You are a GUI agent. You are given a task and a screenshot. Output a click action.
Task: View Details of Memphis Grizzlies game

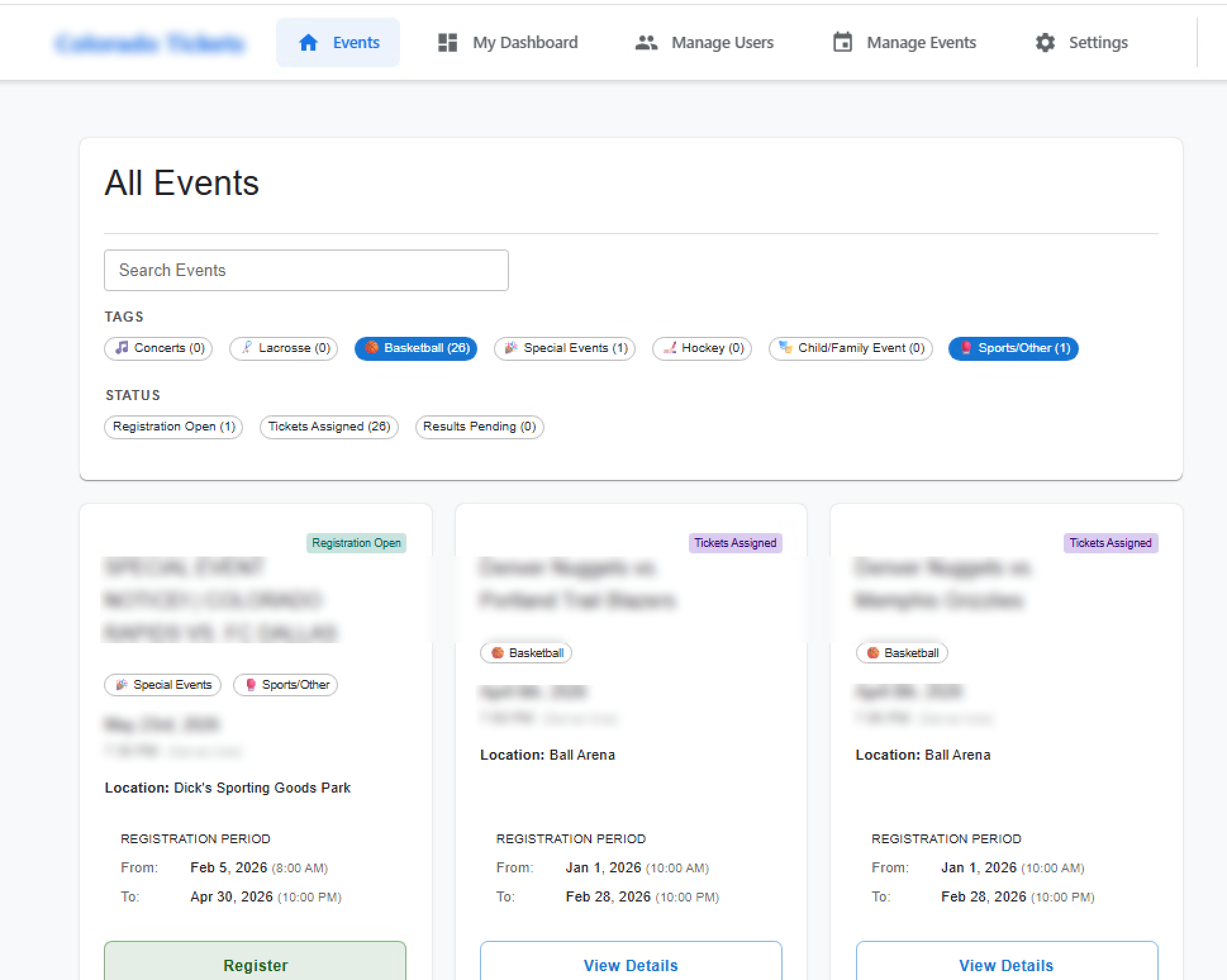[x=1006, y=964]
